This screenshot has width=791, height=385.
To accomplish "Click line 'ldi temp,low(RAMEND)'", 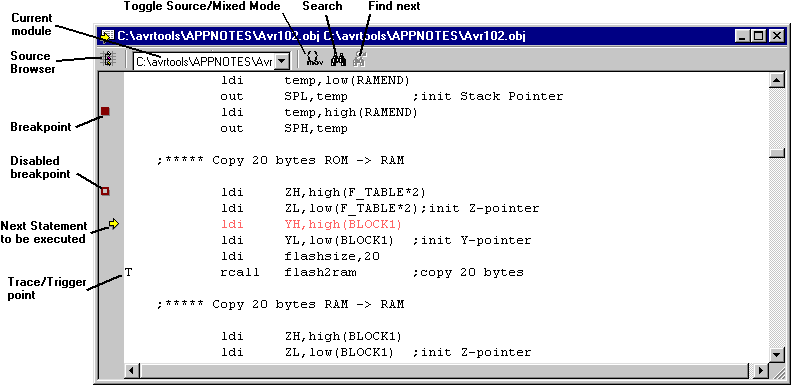I will click(x=315, y=80).
